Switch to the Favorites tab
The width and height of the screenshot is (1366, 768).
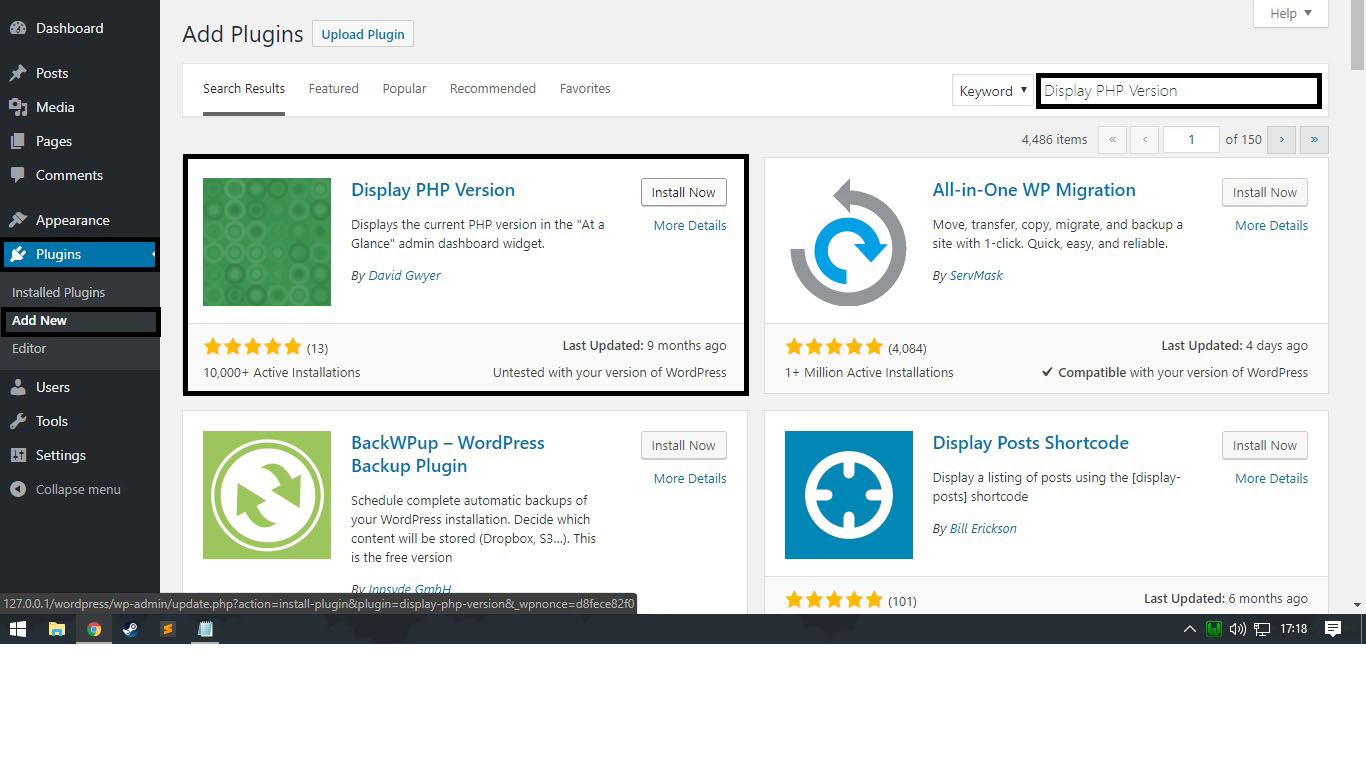pyautogui.click(x=585, y=89)
